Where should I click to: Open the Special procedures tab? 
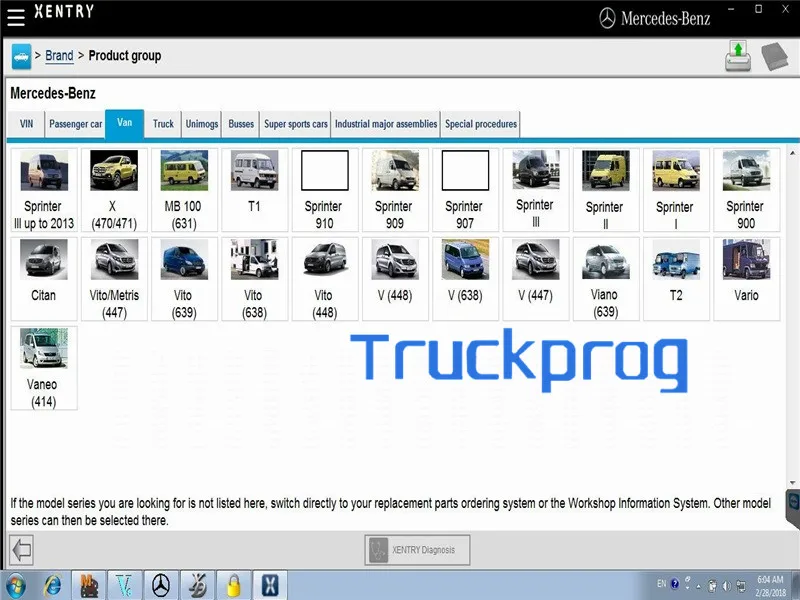(481, 124)
